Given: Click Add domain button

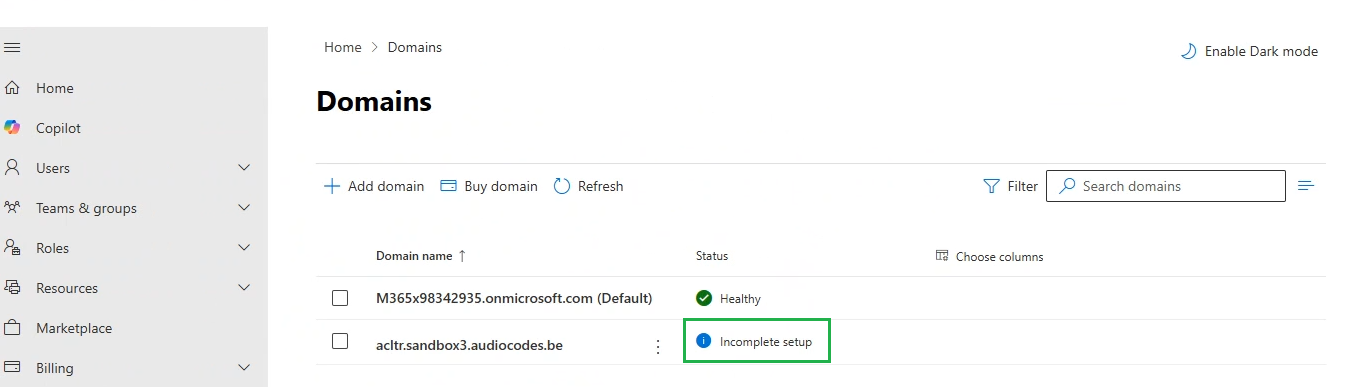Looking at the screenshot, I should click(374, 186).
